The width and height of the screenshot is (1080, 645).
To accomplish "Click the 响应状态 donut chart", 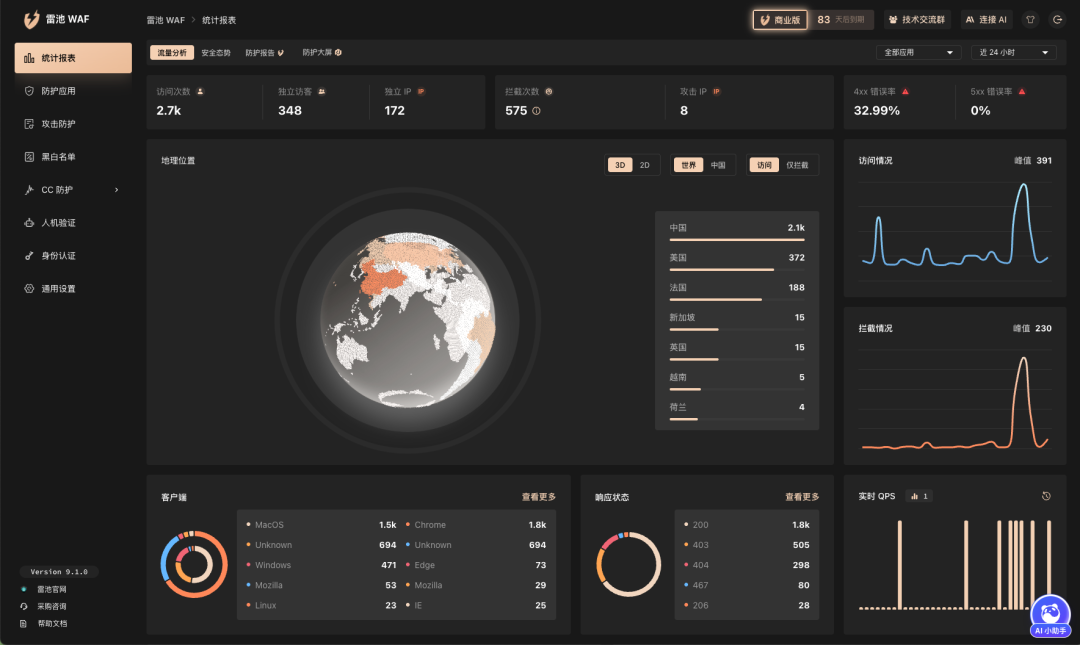I will click(628, 564).
